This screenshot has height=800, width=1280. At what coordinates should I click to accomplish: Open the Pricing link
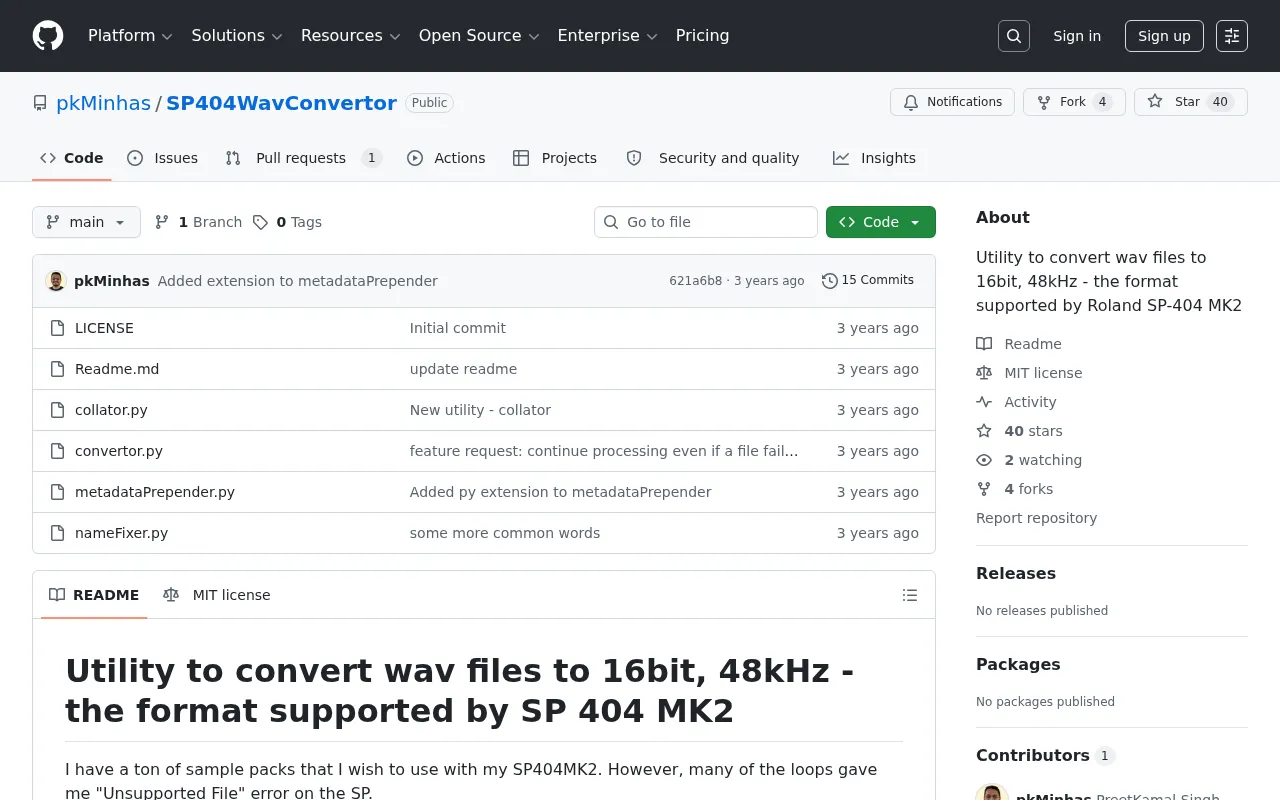[702, 36]
